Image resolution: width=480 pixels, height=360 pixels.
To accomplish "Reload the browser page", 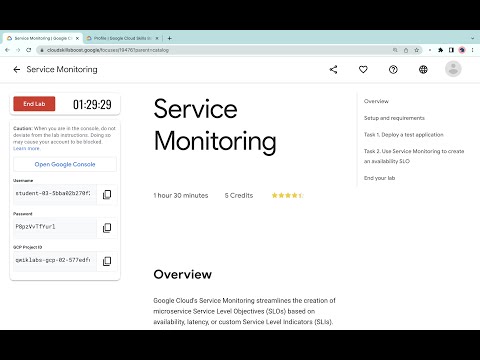I will pyautogui.click(x=29, y=50).
